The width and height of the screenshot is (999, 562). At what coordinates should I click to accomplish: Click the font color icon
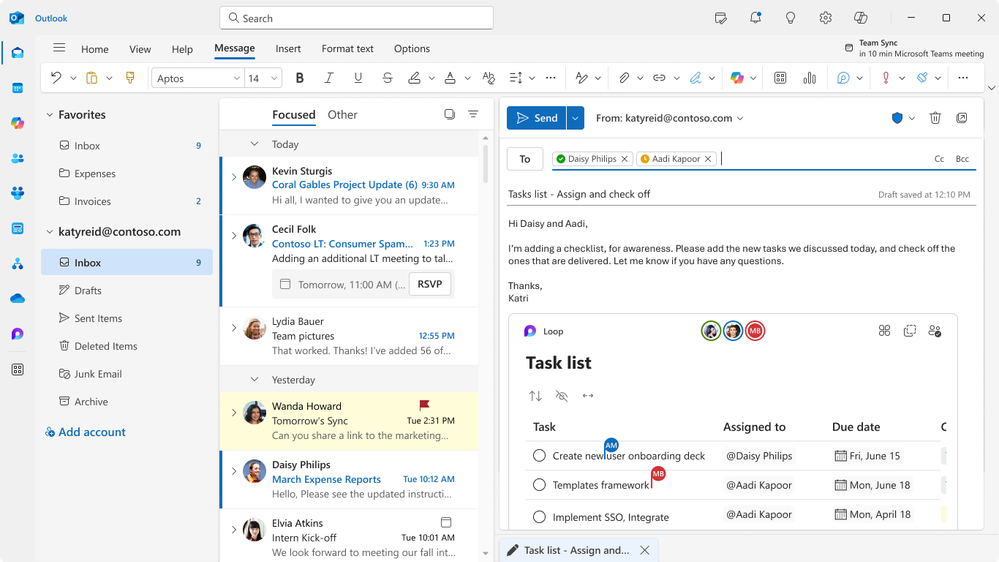450,78
